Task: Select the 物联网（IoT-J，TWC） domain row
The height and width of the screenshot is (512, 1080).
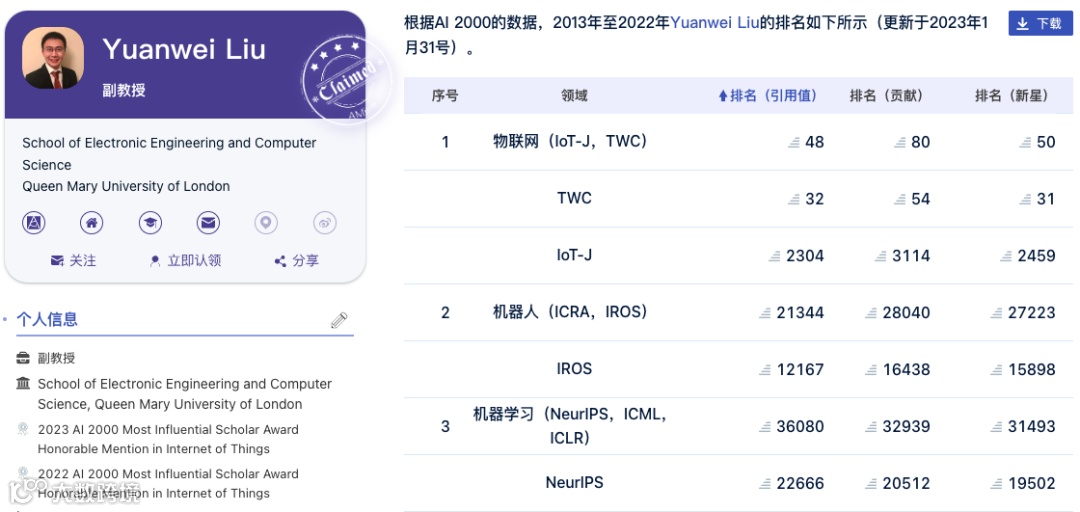Action: pos(570,141)
